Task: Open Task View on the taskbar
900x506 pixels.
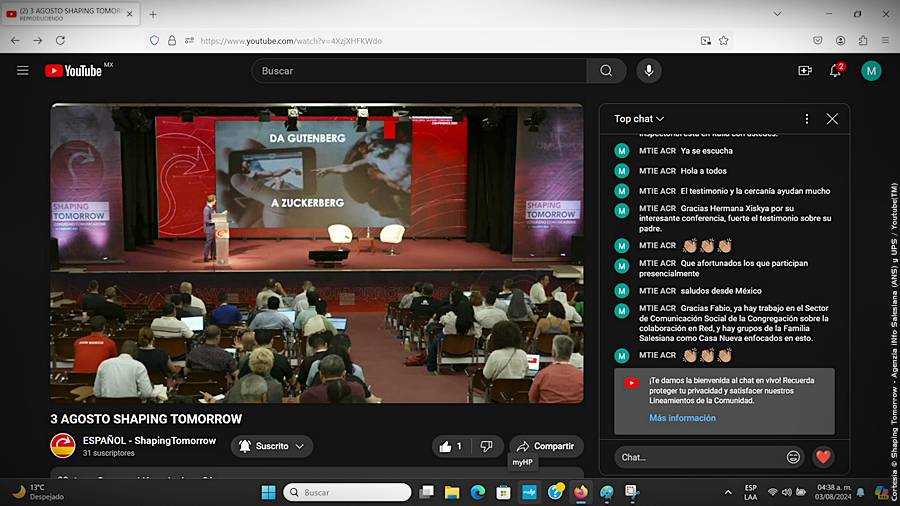Action: click(426, 492)
